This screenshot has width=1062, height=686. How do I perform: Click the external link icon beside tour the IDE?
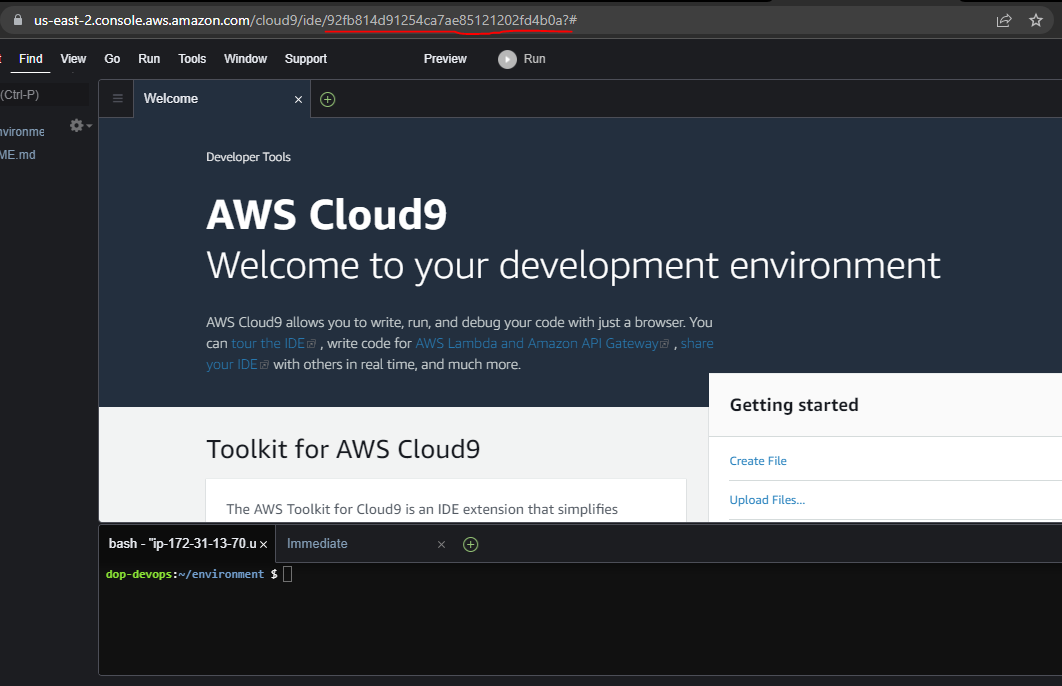pyautogui.click(x=311, y=343)
